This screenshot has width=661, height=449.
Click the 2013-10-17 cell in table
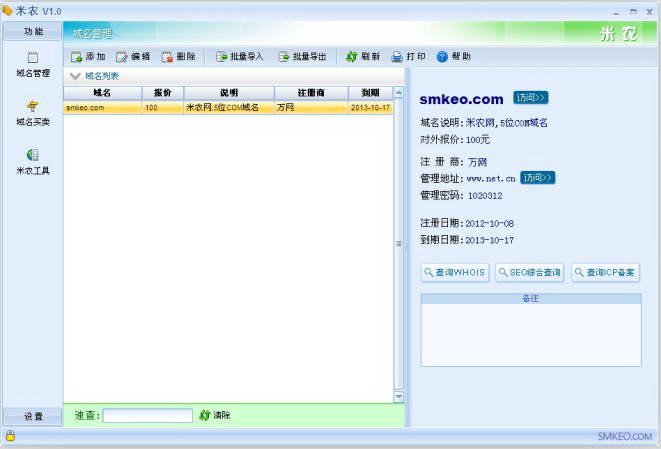coord(371,108)
